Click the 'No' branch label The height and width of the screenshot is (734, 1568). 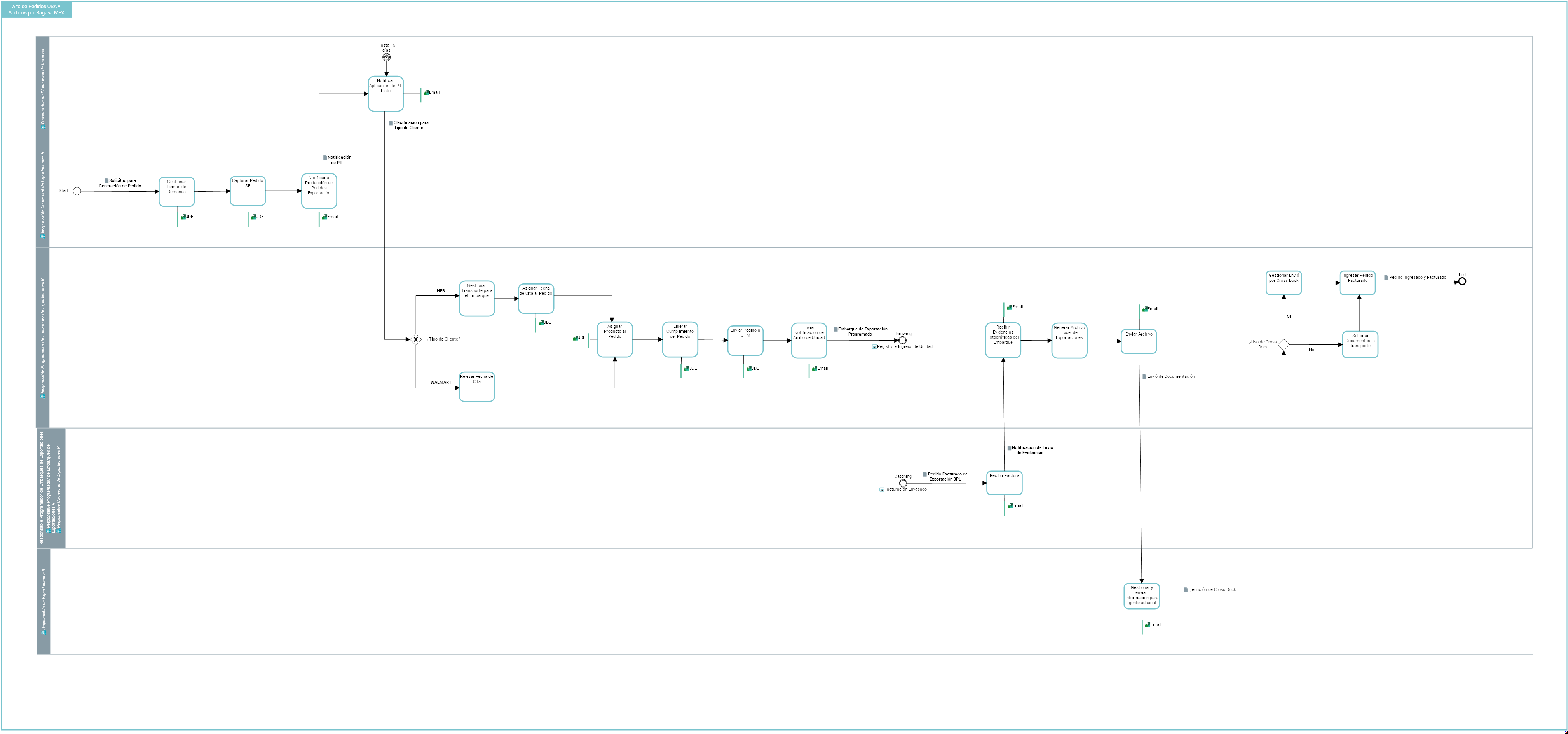pyautogui.click(x=1311, y=350)
